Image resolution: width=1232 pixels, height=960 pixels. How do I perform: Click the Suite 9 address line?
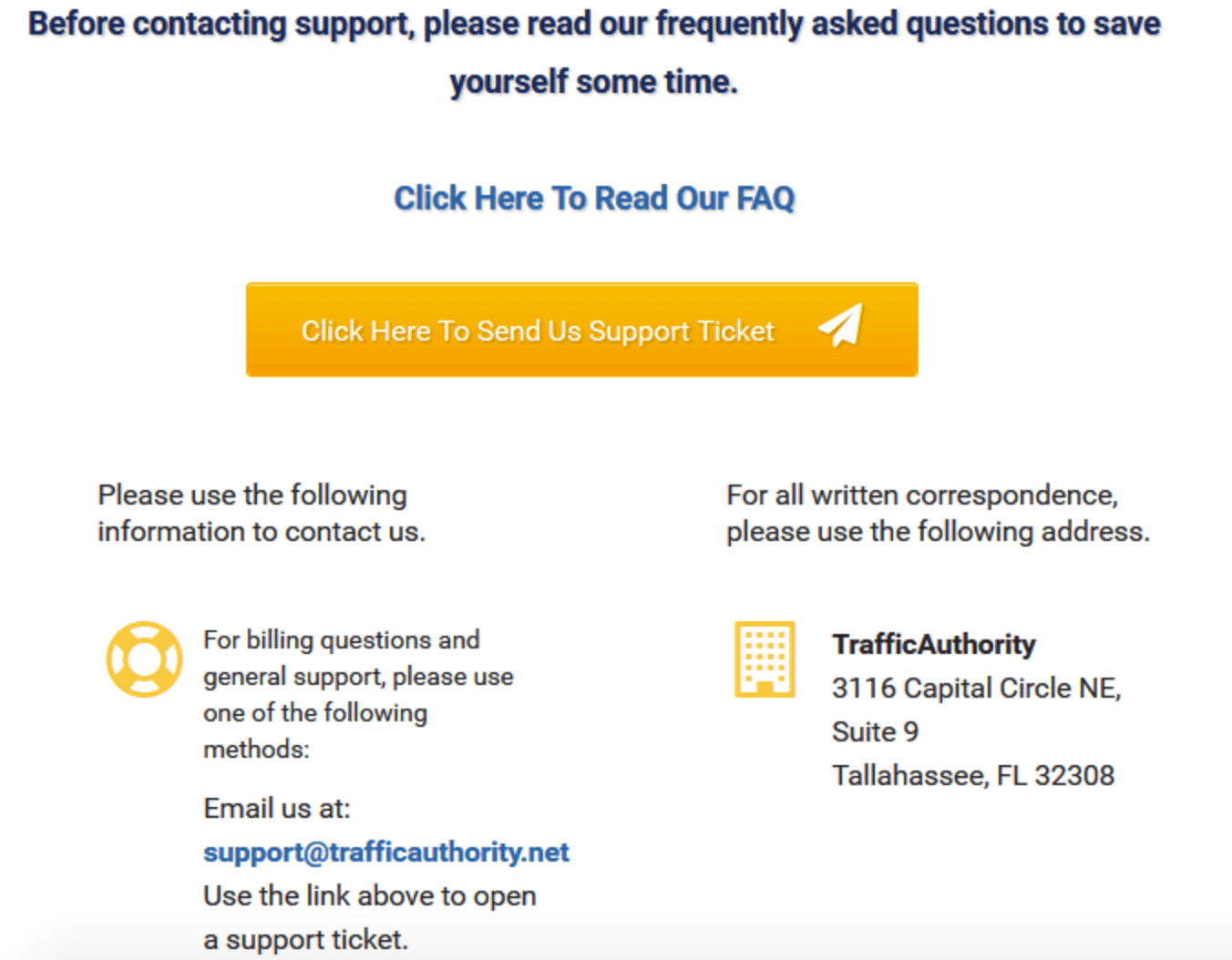coord(875,731)
